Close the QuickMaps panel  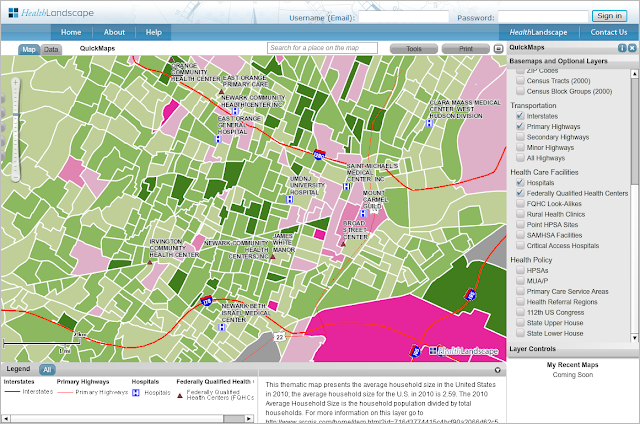632,48
